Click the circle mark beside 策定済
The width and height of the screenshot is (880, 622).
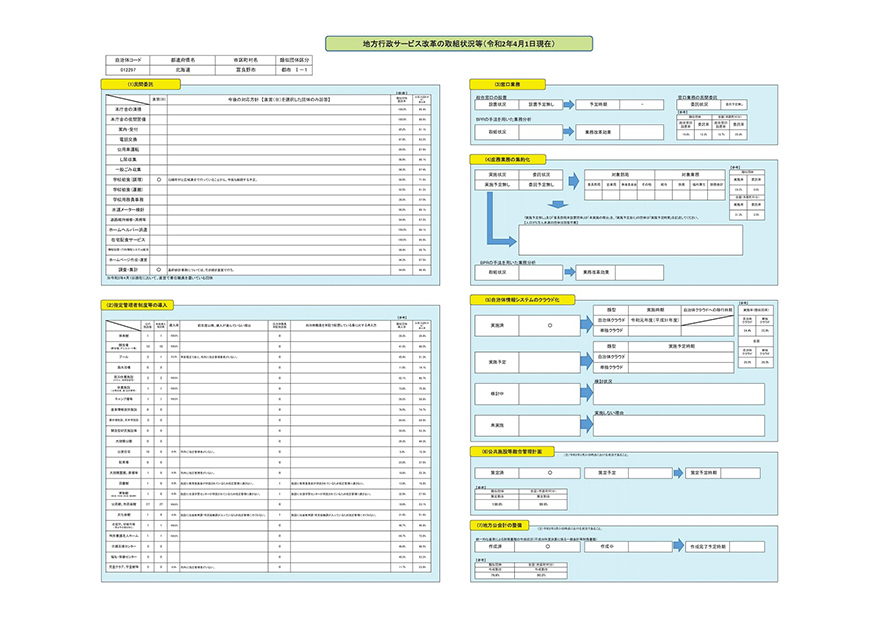[x=549, y=473]
